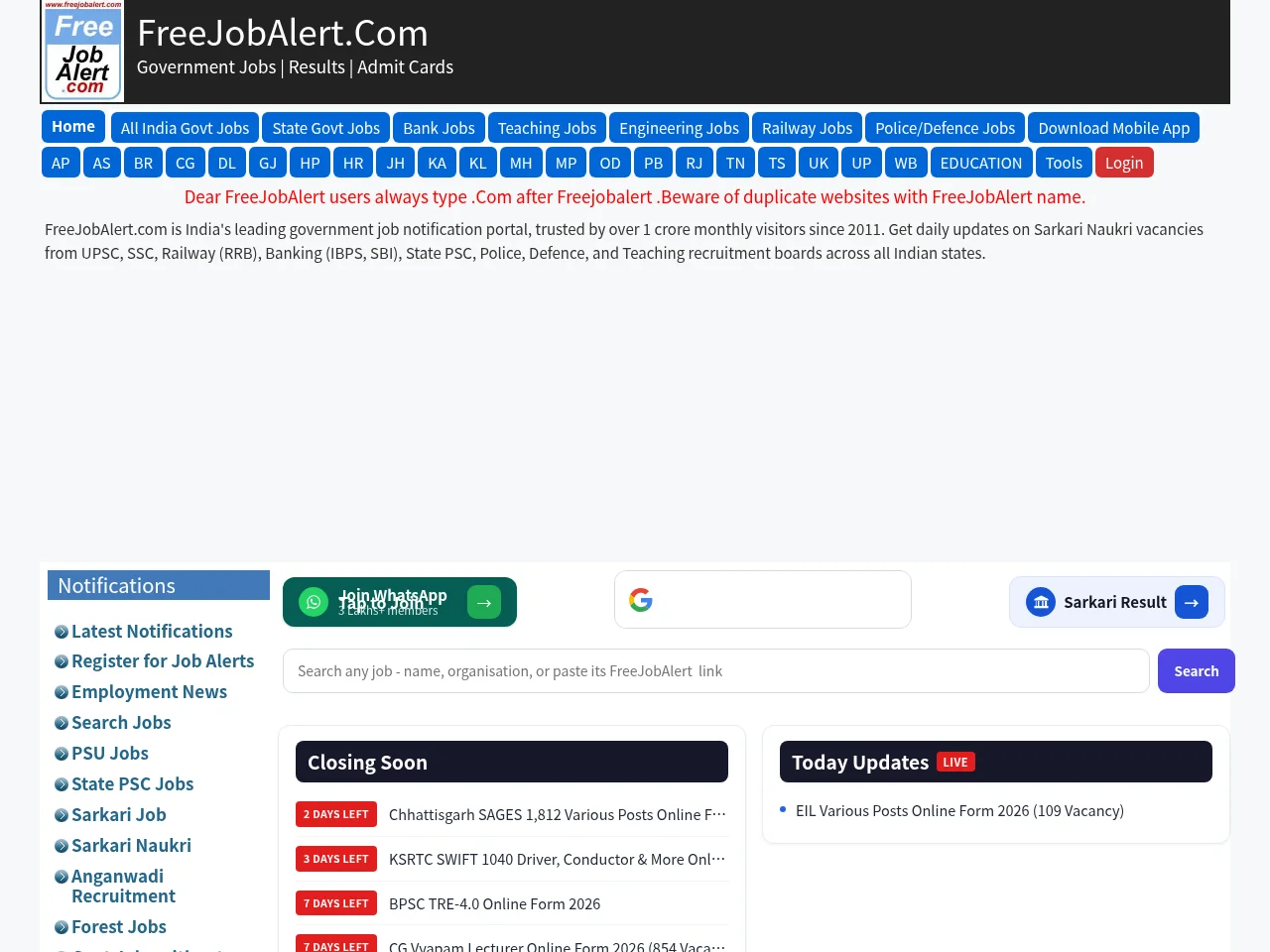Open the EDUCATION section
The width and height of the screenshot is (1270, 952).
pos(981,163)
